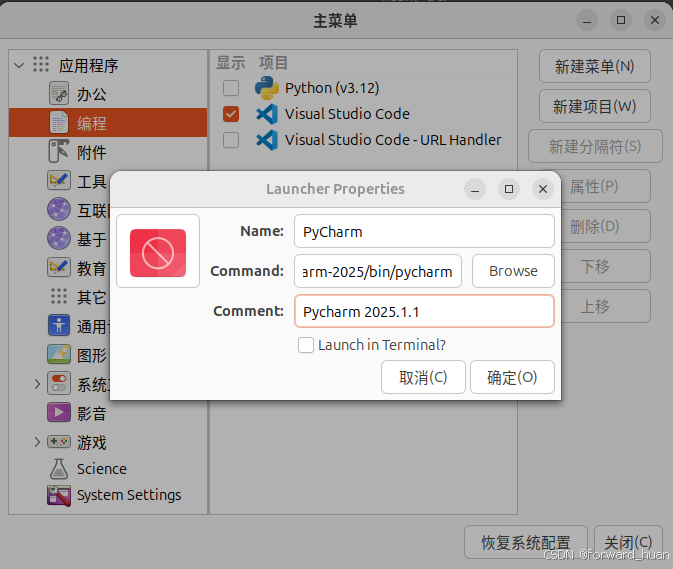
Task: Click the 显示 column header
Action: (x=230, y=63)
